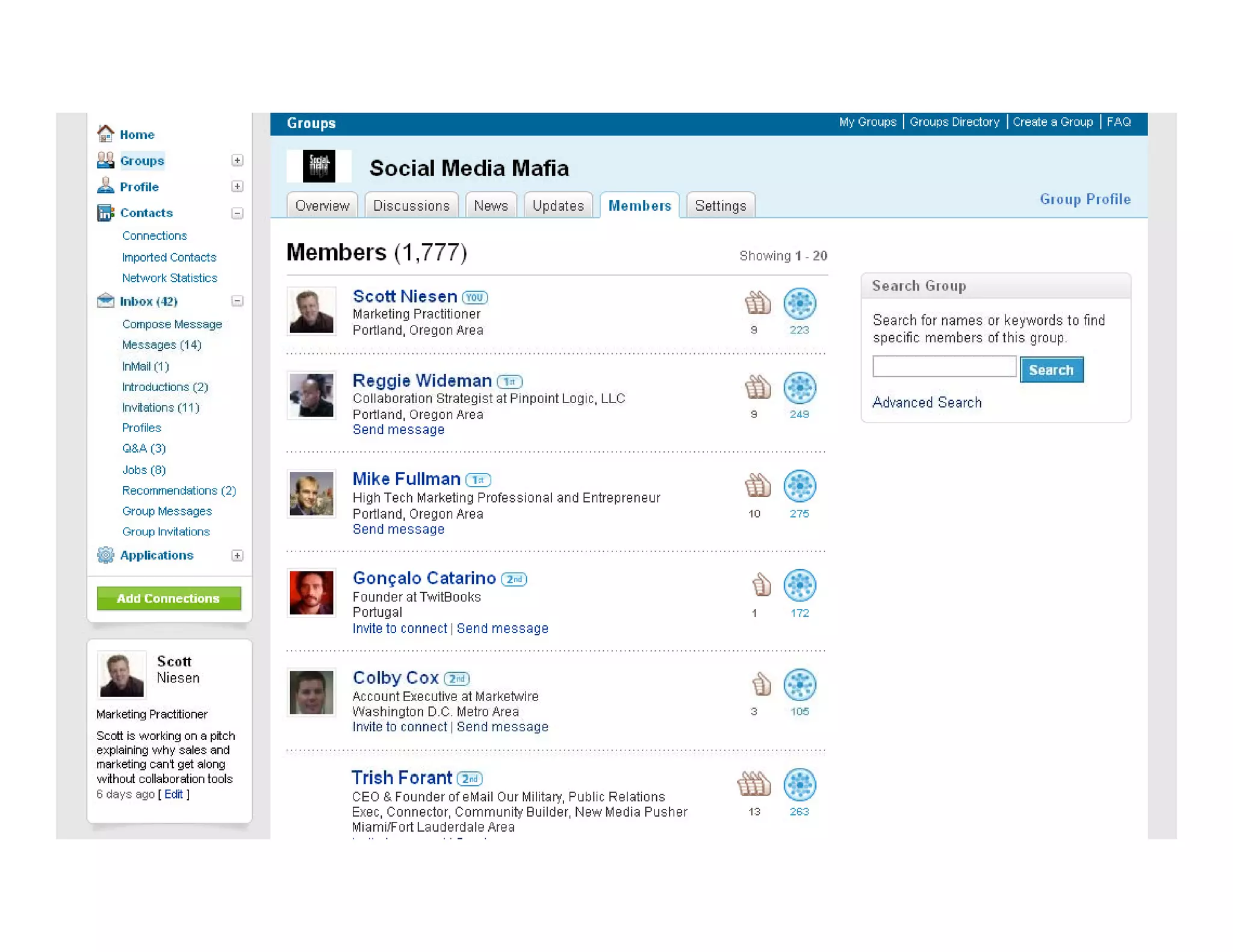Open Network Statistics in sidebar
The height and width of the screenshot is (952, 1233).
click(170, 277)
